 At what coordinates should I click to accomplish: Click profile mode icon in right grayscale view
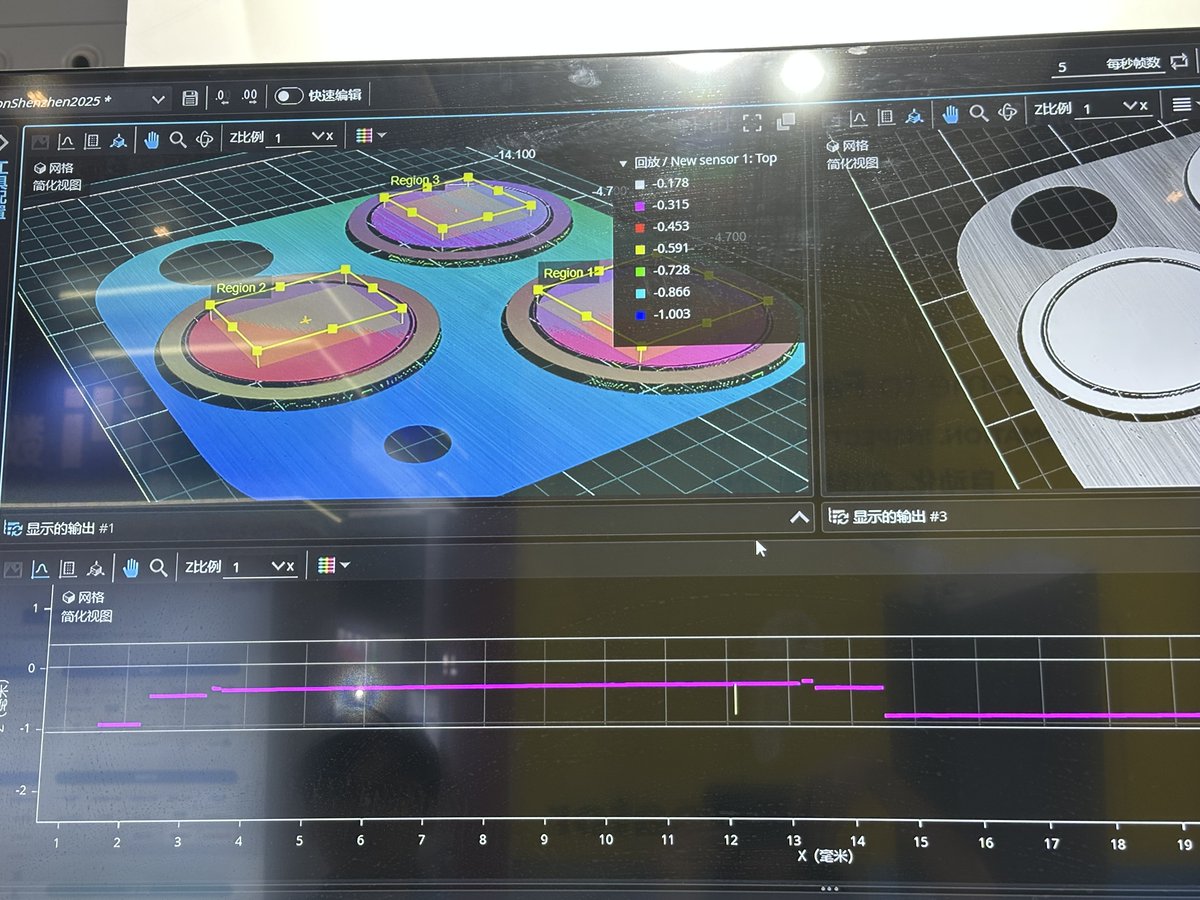point(858,117)
